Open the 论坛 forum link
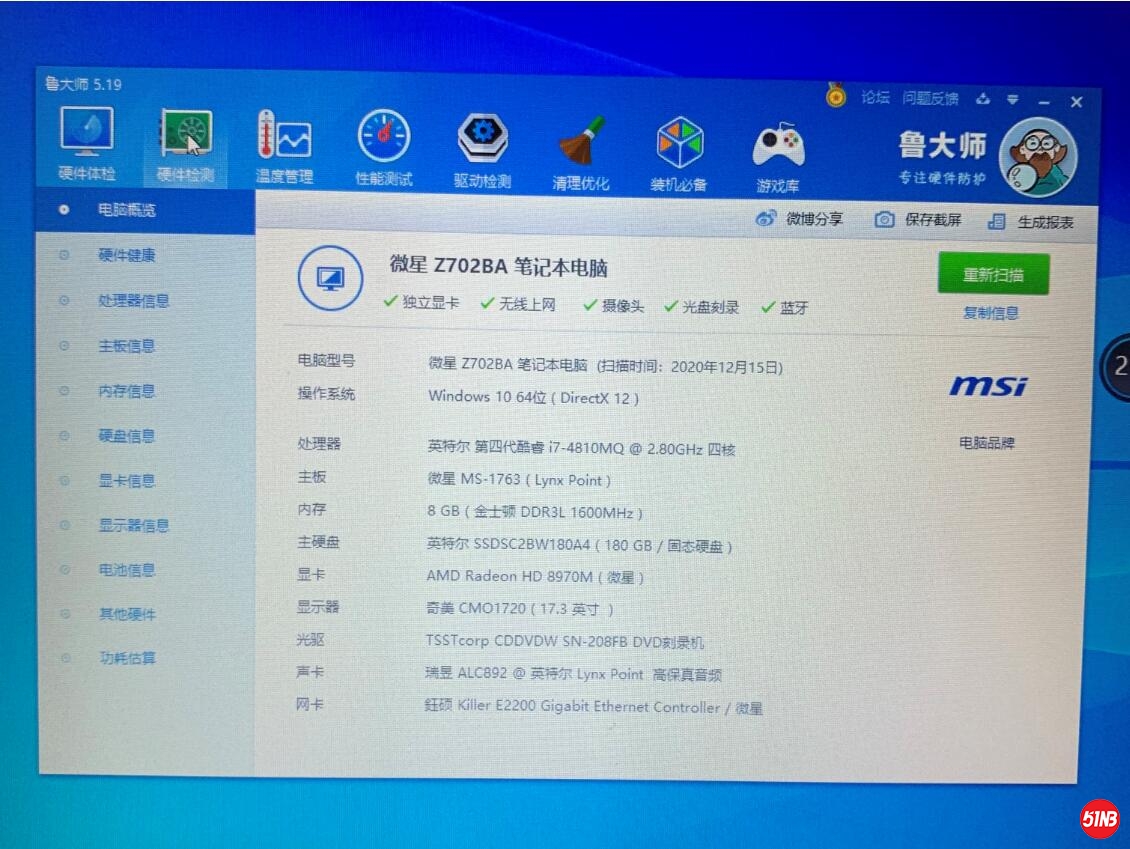The width and height of the screenshot is (1130, 849). click(x=876, y=97)
